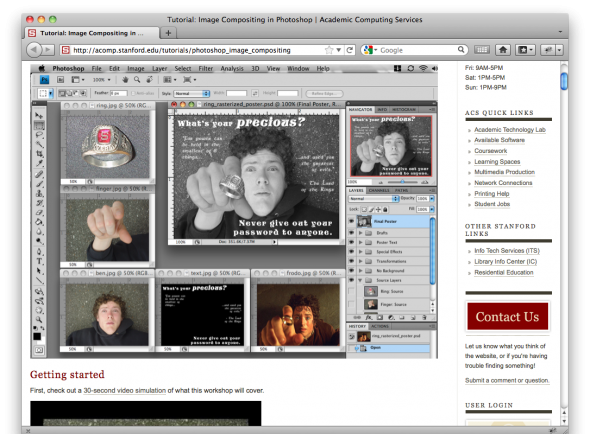Click the Contact Us button
Image resolution: width=590 pixels, height=434 pixels.
pos(507,316)
